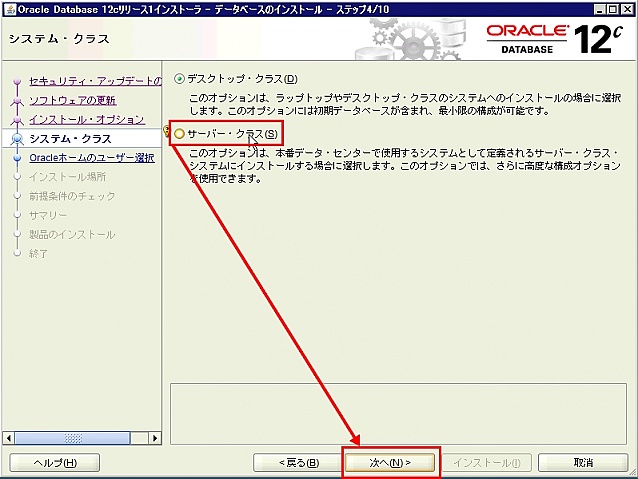Click the セキュリティ・アップデート step bullet icon
Screen dimensions: 638x479
17,81
